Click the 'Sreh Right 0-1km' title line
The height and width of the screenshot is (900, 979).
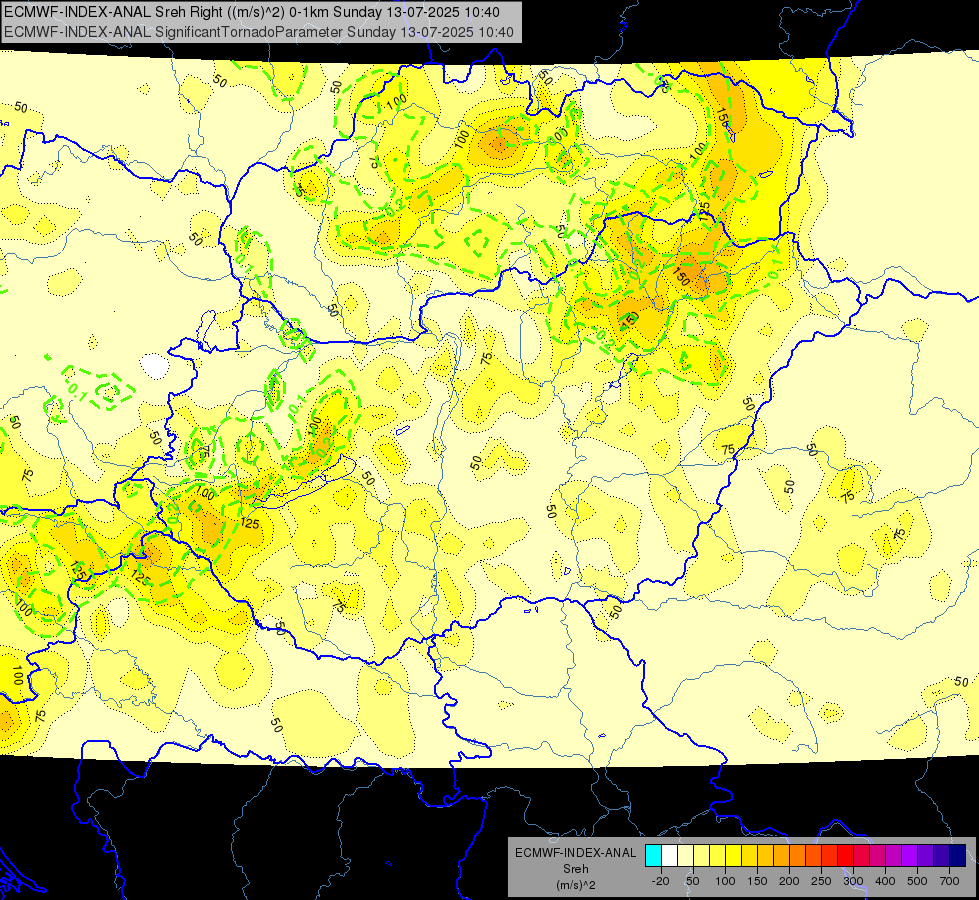click(252, 12)
